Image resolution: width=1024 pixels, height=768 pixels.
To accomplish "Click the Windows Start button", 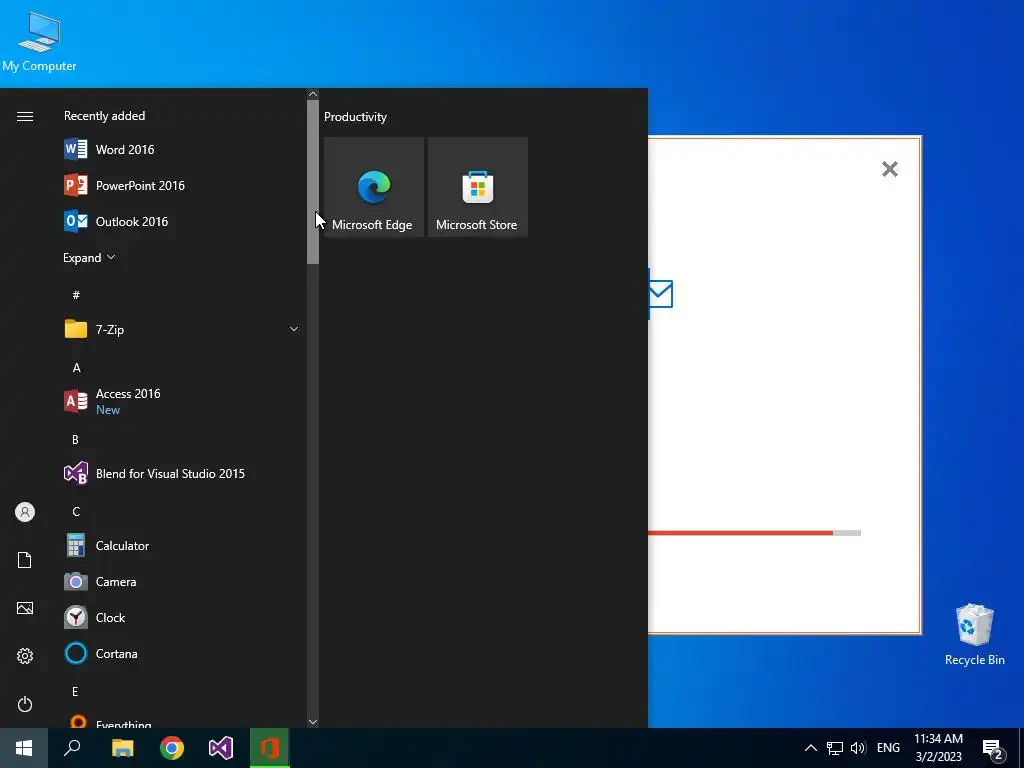I will point(24,748).
